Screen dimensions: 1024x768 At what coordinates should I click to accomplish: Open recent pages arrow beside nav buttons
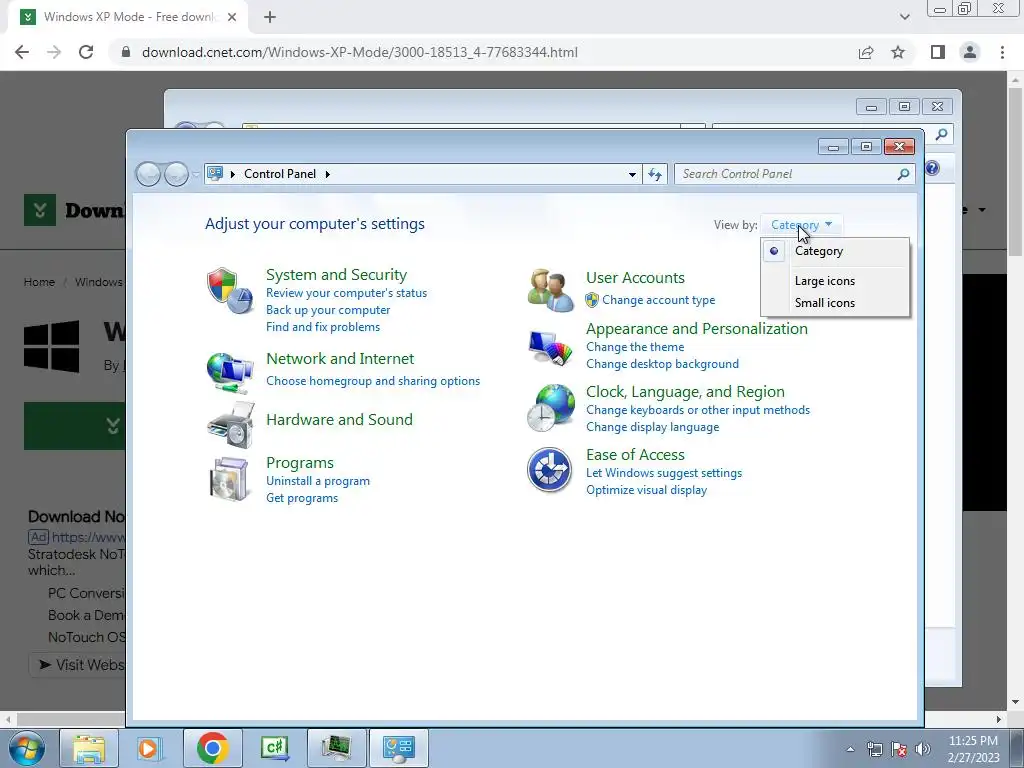pos(196,174)
